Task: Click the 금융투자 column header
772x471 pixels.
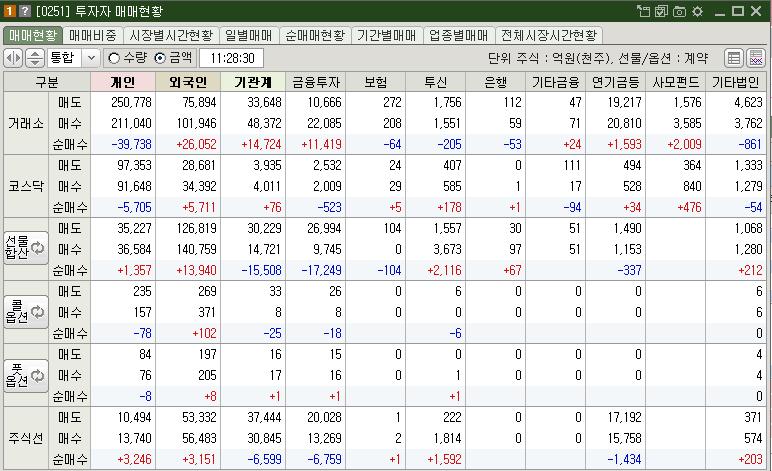Action: pyautogui.click(x=316, y=82)
